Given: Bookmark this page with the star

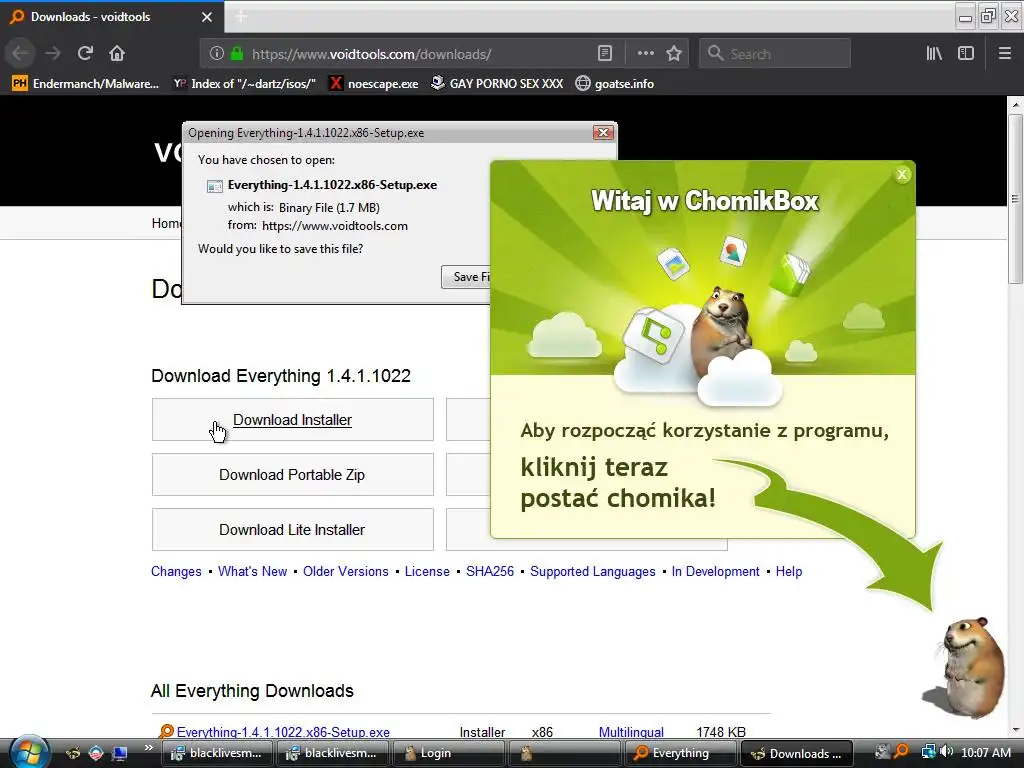Looking at the screenshot, I should [674, 54].
